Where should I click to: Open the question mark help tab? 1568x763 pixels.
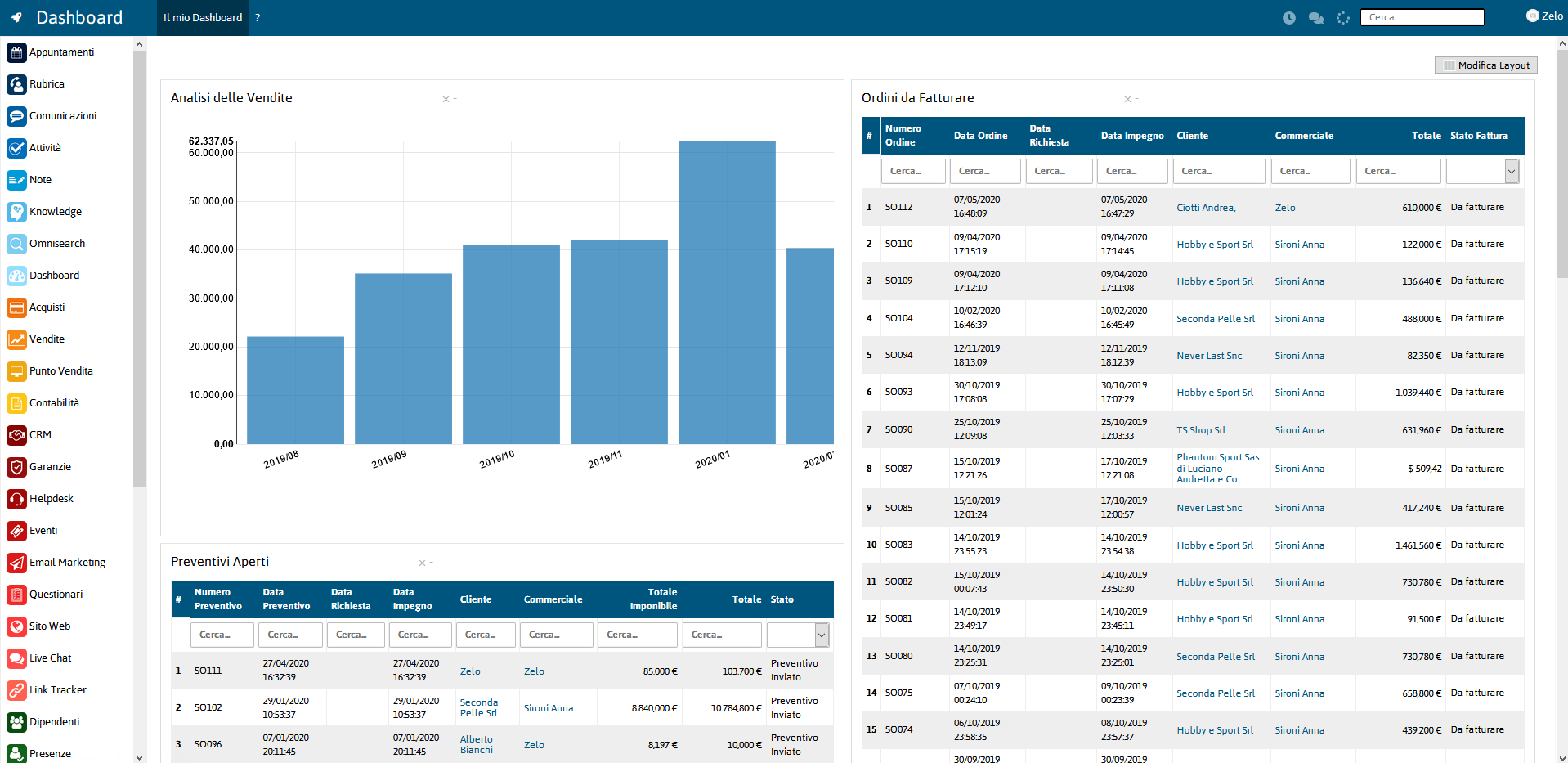coord(258,17)
